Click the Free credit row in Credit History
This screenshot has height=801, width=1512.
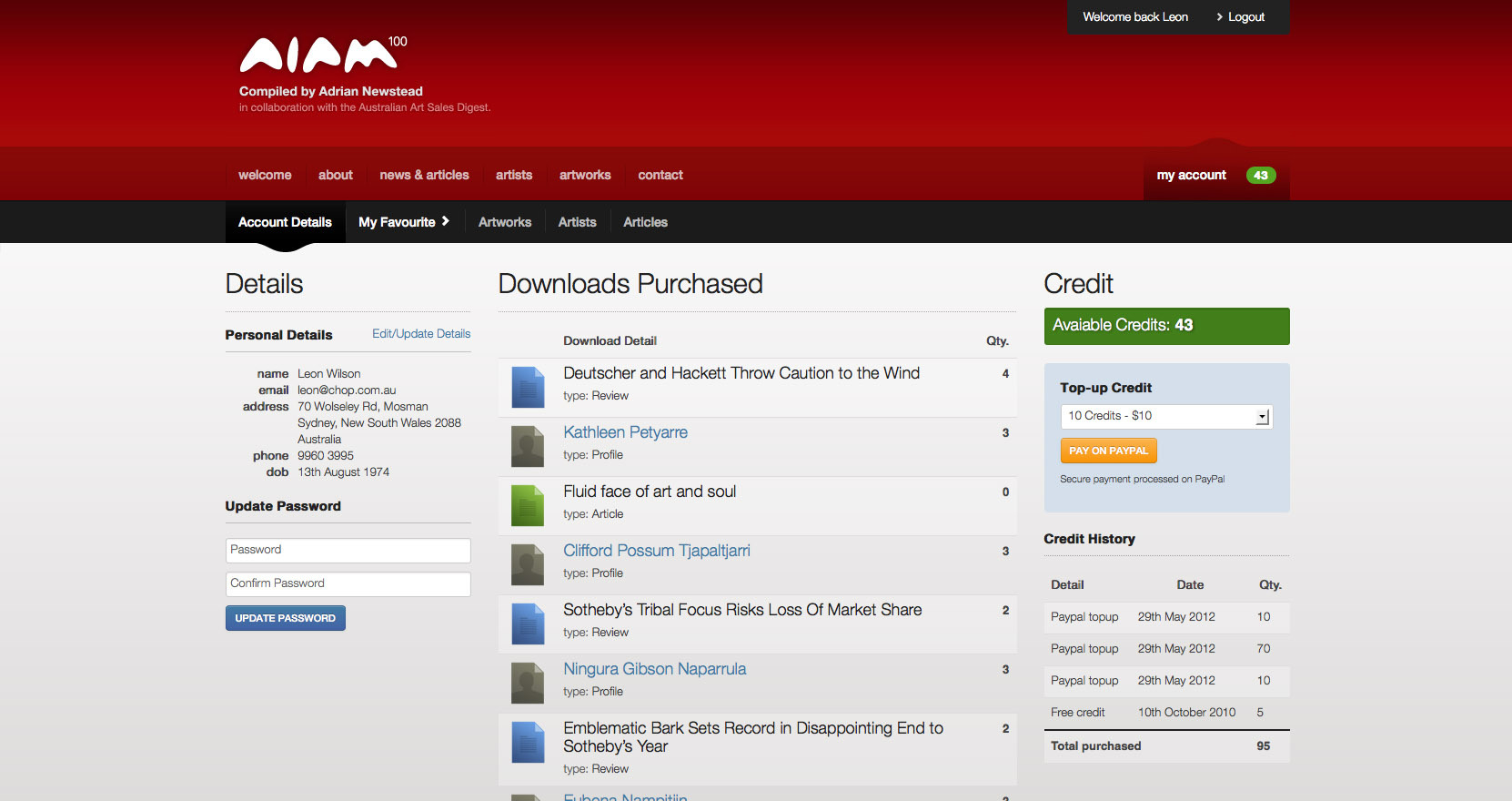(x=1166, y=713)
